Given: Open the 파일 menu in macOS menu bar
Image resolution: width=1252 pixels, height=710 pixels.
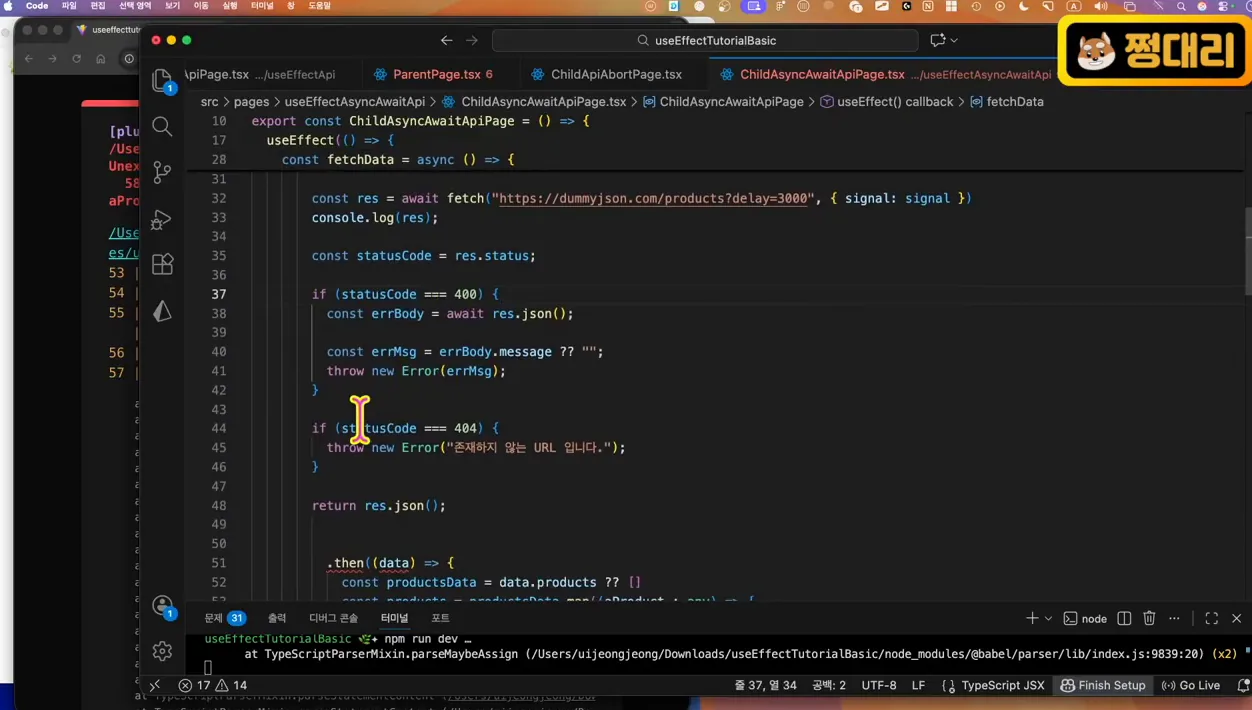Looking at the screenshot, I should [x=69, y=6].
